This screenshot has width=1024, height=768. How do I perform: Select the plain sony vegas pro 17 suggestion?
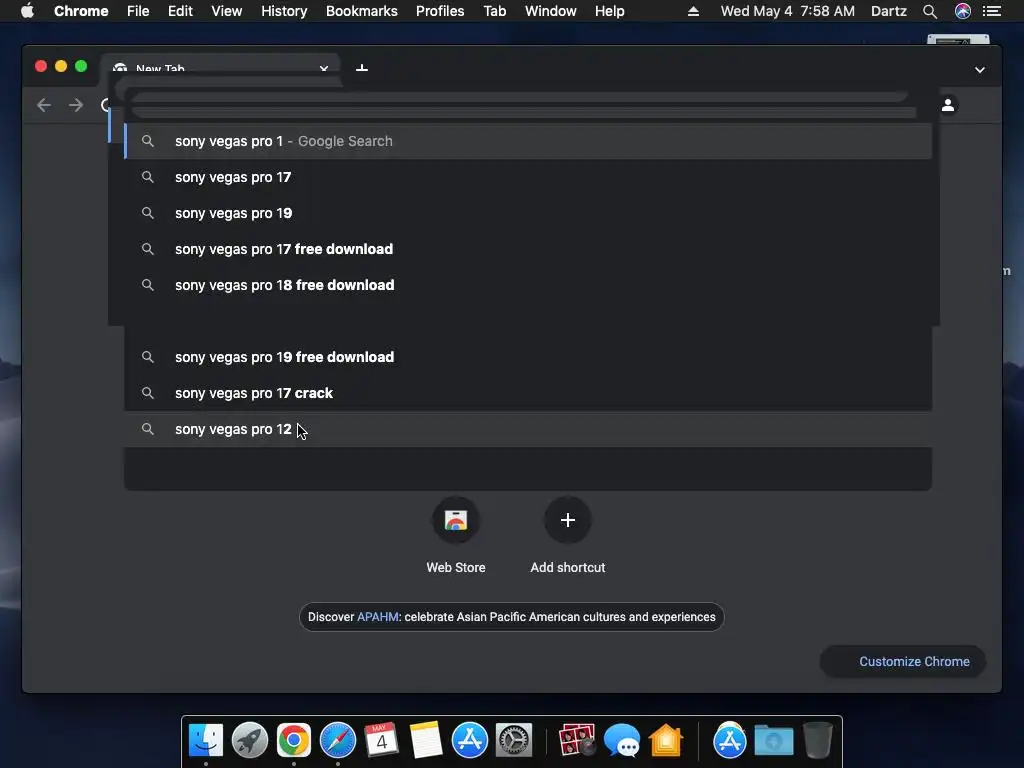pos(528,177)
